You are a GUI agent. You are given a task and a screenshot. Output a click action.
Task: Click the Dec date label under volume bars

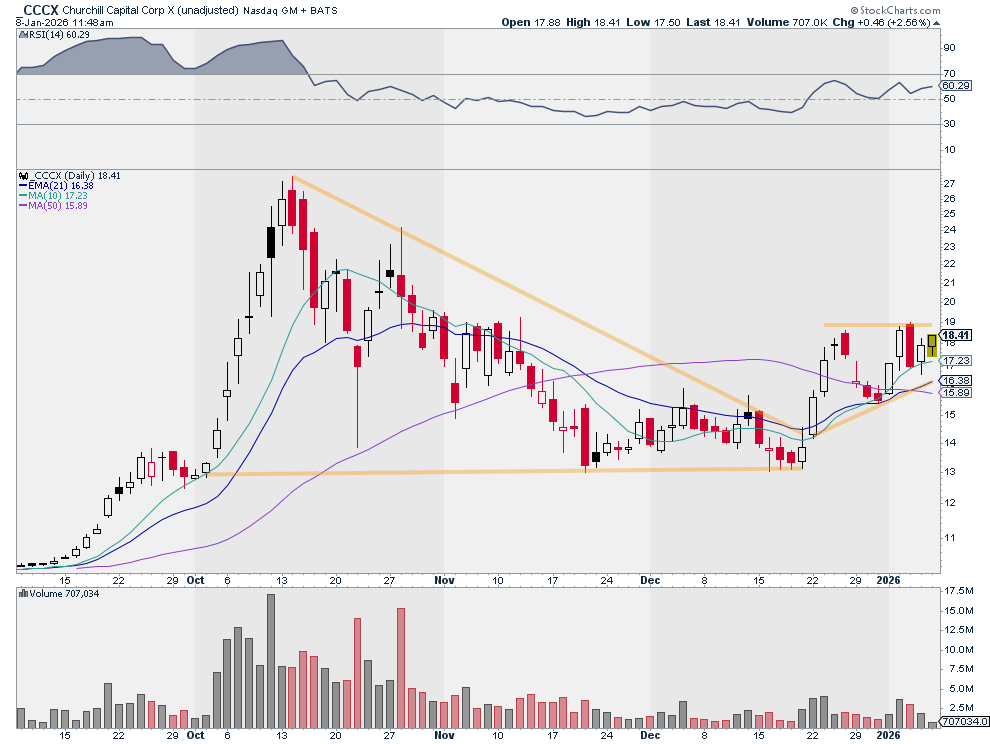click(x=650, y=736)
